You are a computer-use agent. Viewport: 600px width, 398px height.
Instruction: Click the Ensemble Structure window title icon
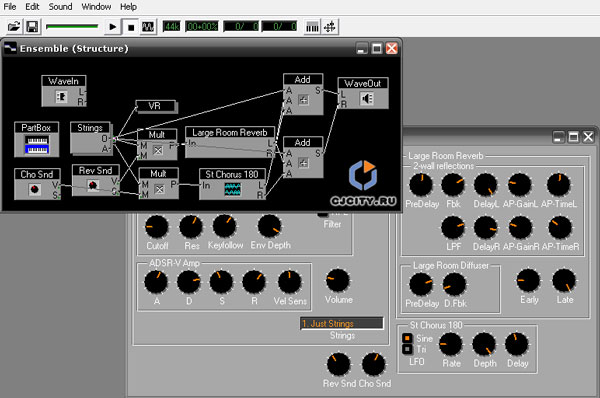[10, 48]
